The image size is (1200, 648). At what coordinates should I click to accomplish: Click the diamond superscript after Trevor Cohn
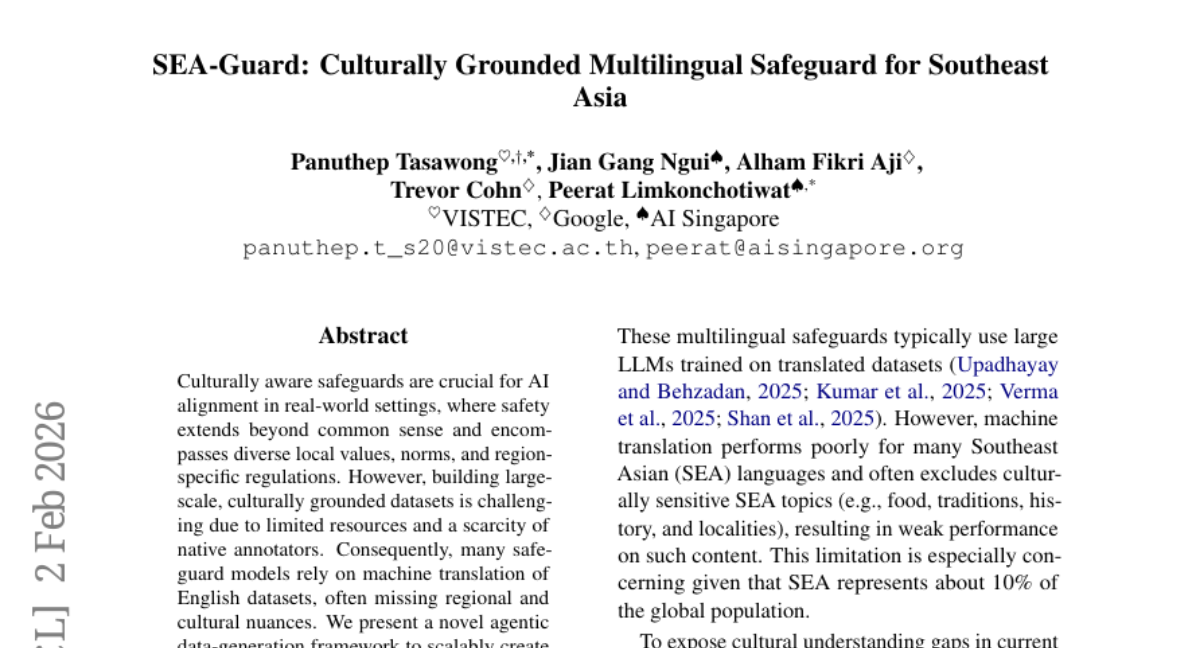528,185
